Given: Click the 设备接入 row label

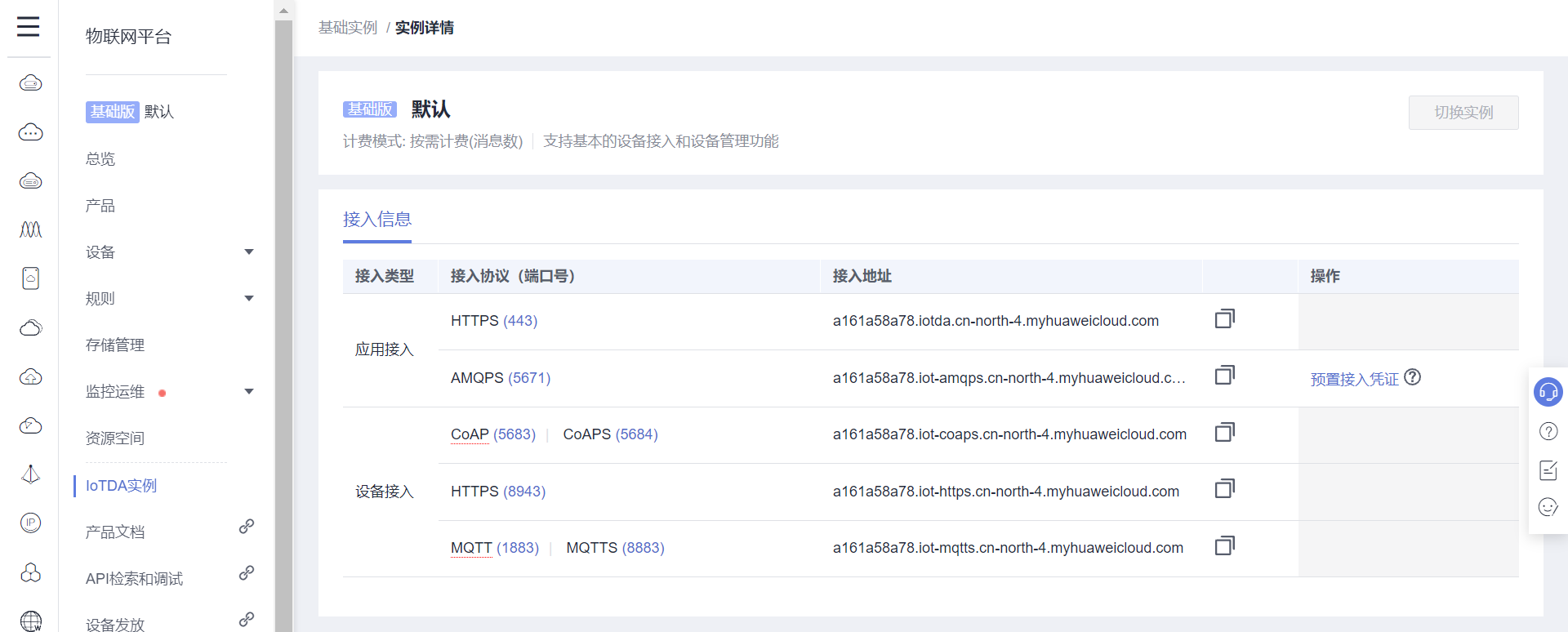Looking at the screenshot, I should (385, 492).
